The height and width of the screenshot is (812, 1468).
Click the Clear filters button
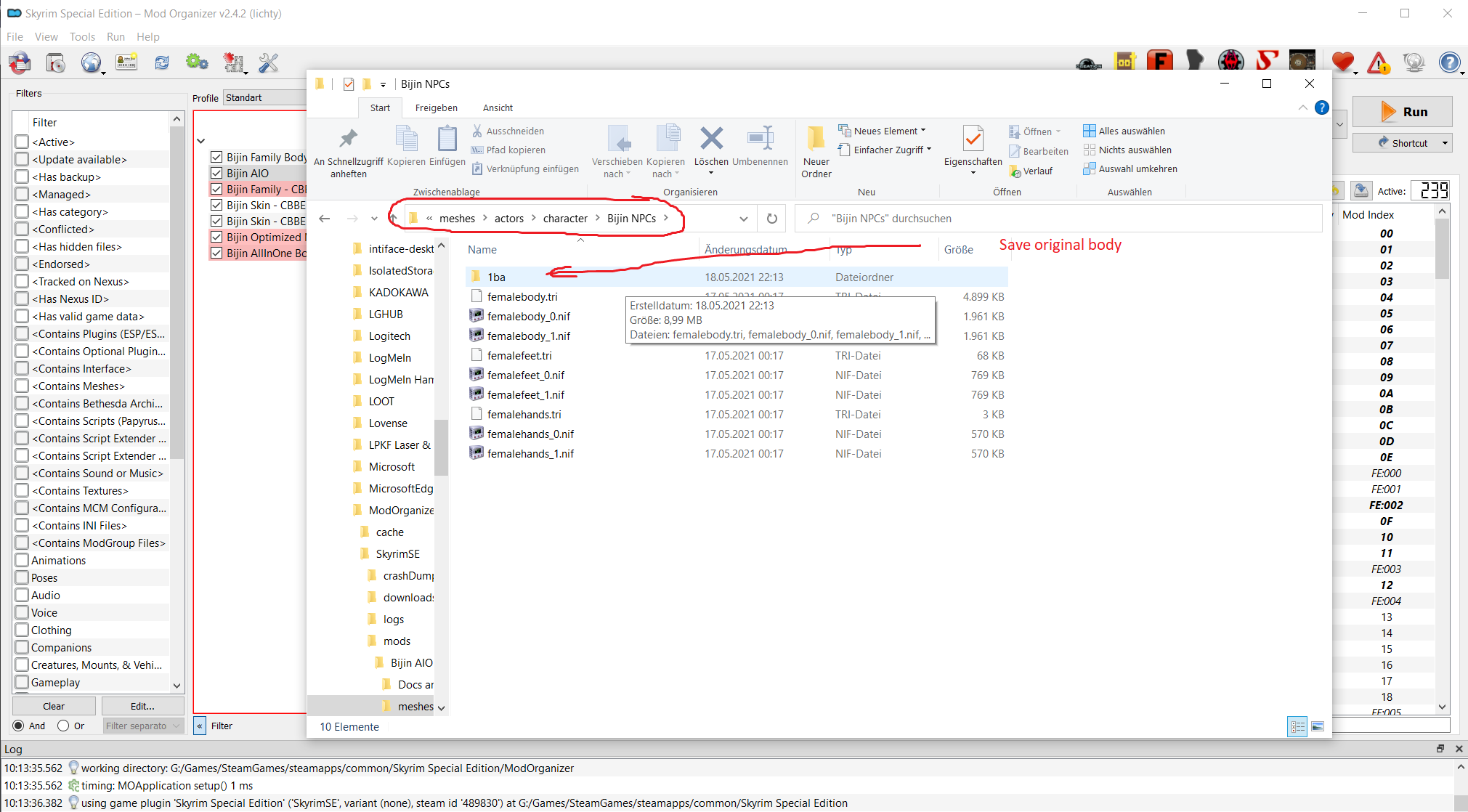point(54,706)
